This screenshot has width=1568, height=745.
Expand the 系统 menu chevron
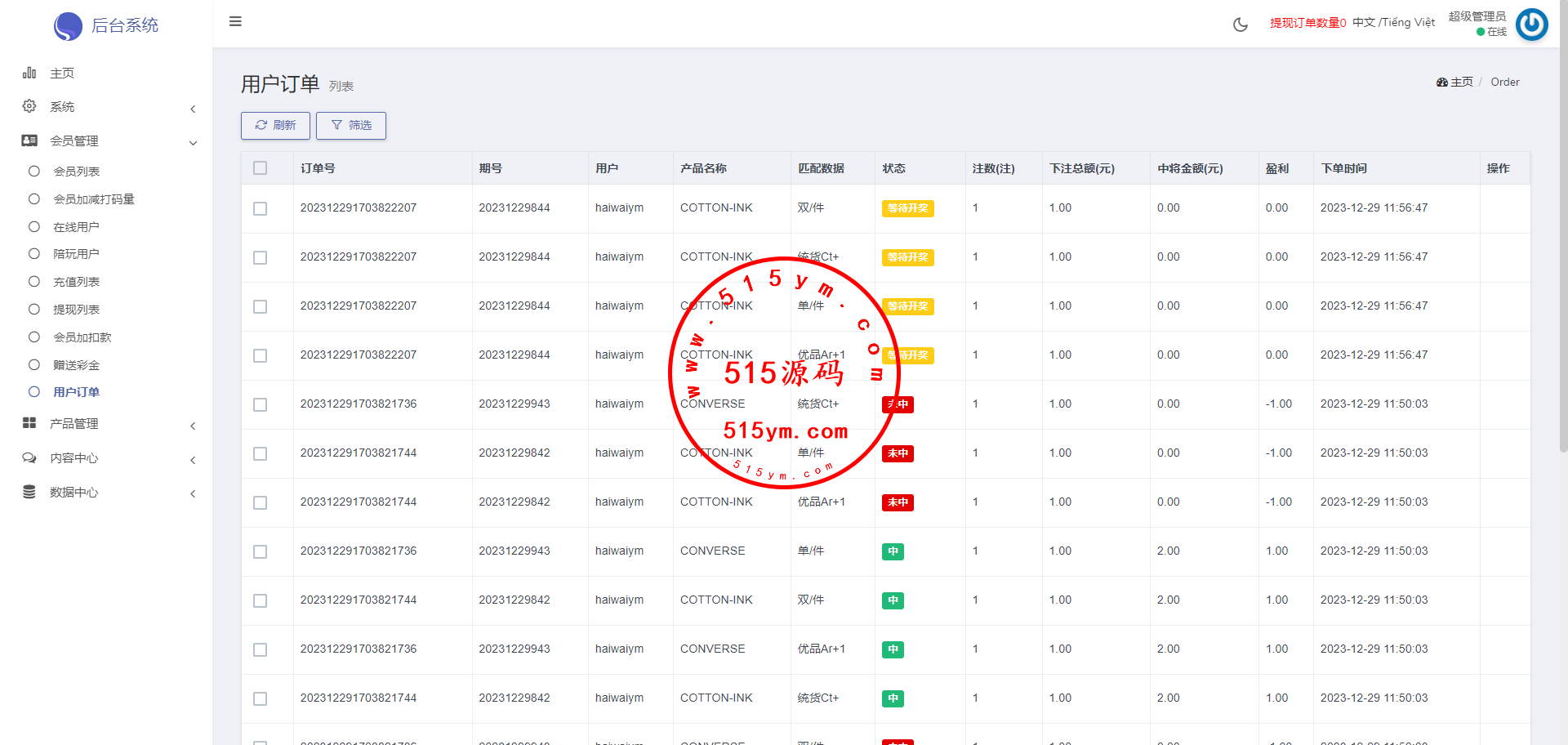(193, 109)
